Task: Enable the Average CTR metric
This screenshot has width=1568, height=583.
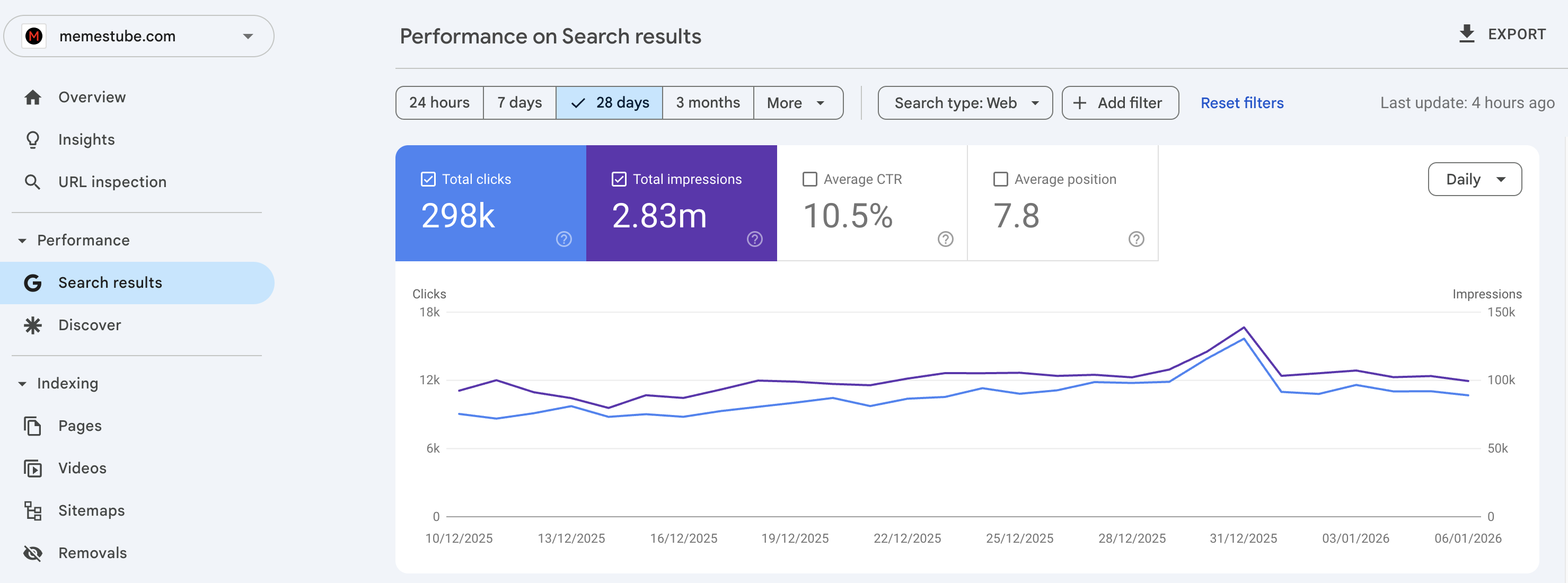Action: click(x=809, y=178)
